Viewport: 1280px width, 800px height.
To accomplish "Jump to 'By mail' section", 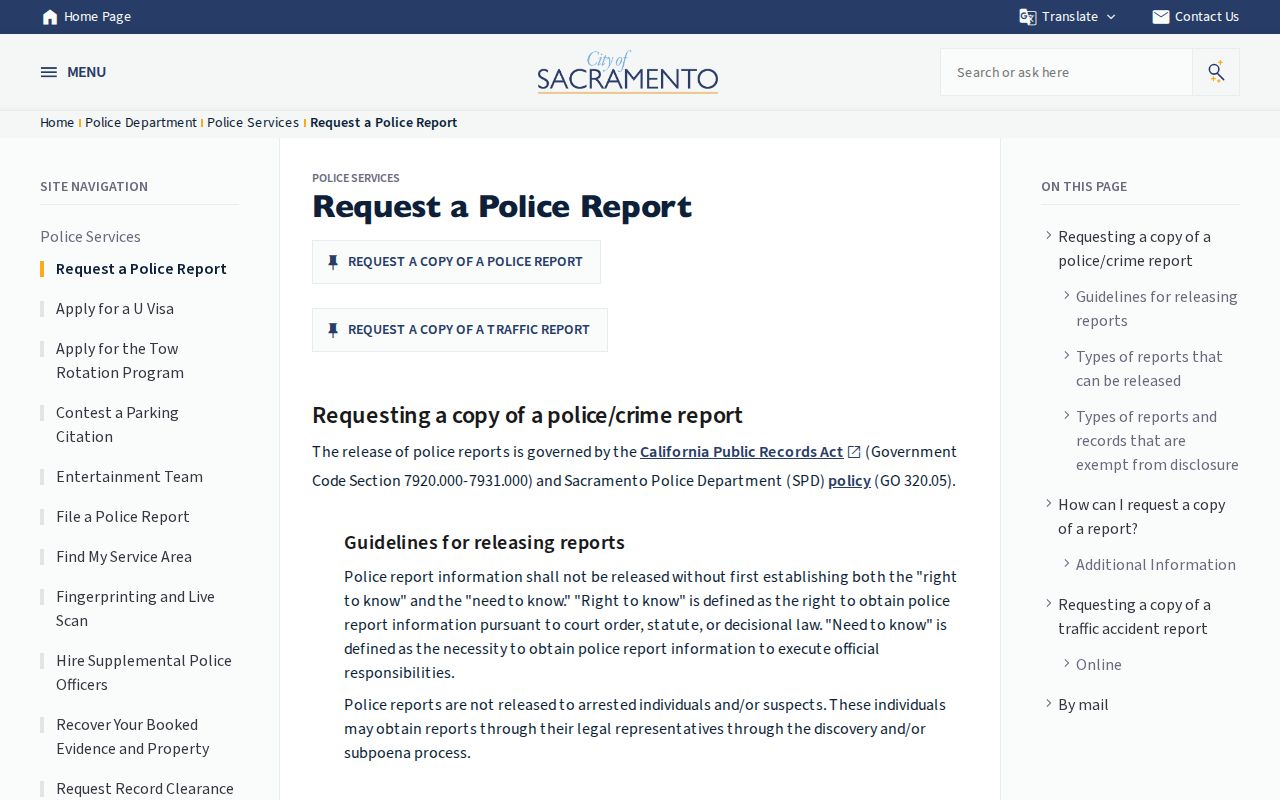I will pyautogui.click(x=1083, y=705).
